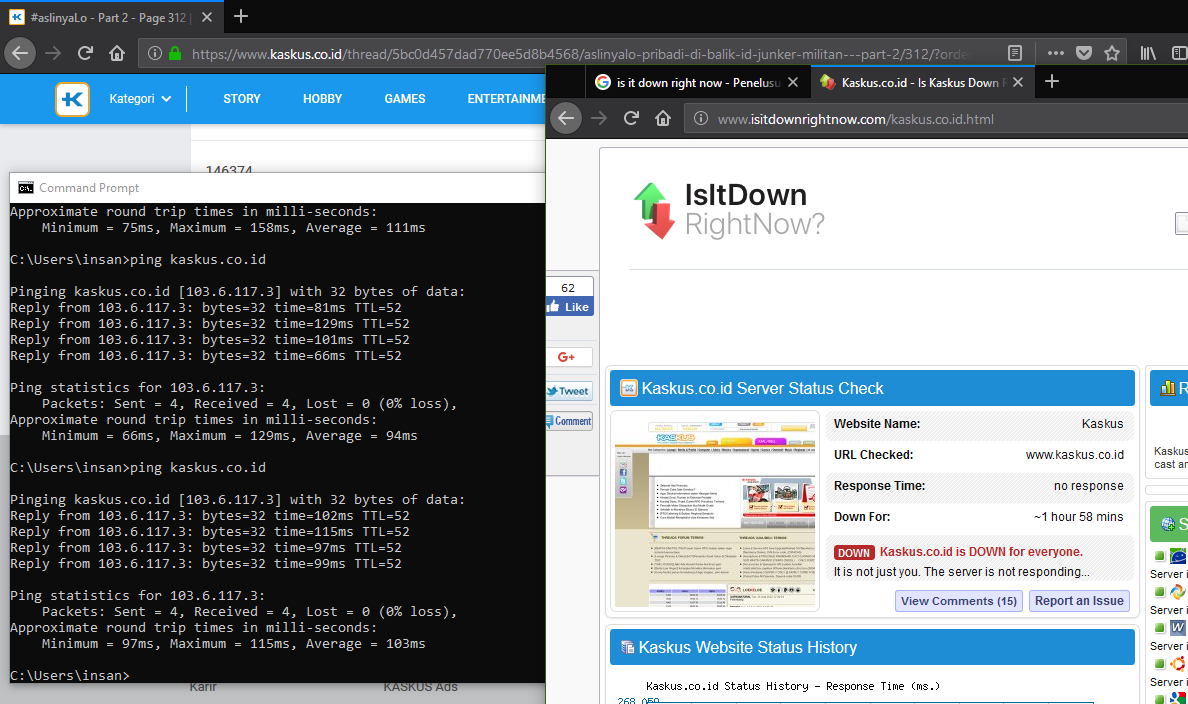1188x704 pixels.
Task: Click View Comments (15) button
Action: [x=958, y=601]
